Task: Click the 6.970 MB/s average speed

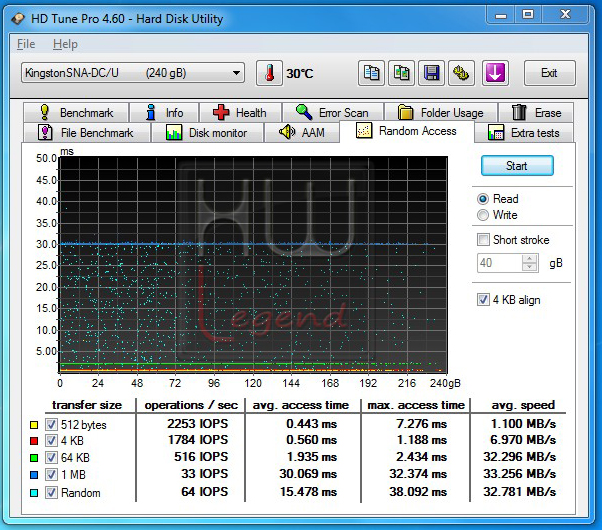Action: pos(523,440)
